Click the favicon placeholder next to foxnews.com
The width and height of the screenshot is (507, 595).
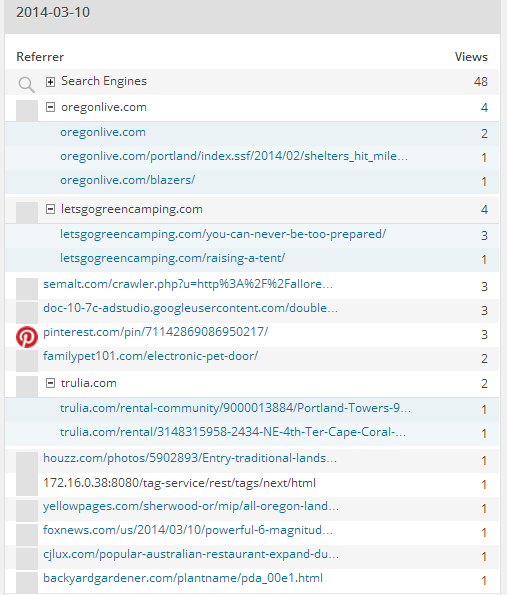point(27,534)
